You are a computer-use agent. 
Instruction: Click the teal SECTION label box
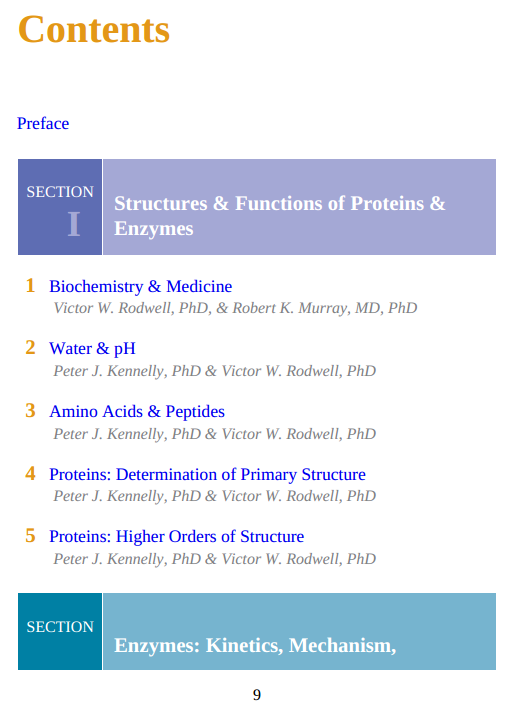pyautogui.click(x=60, y=631)
